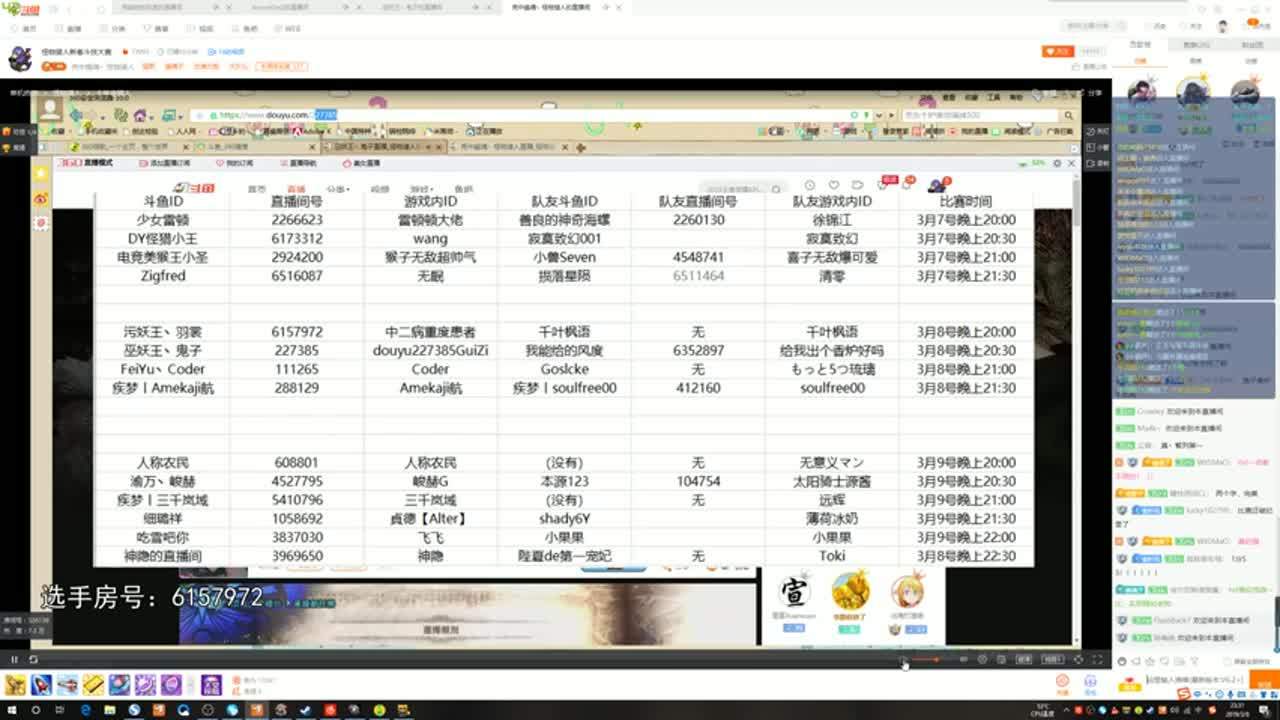This screenshot has width=1280, height=720.
Task: Click the Douyu logo in the client header
Action: point(19,10)
